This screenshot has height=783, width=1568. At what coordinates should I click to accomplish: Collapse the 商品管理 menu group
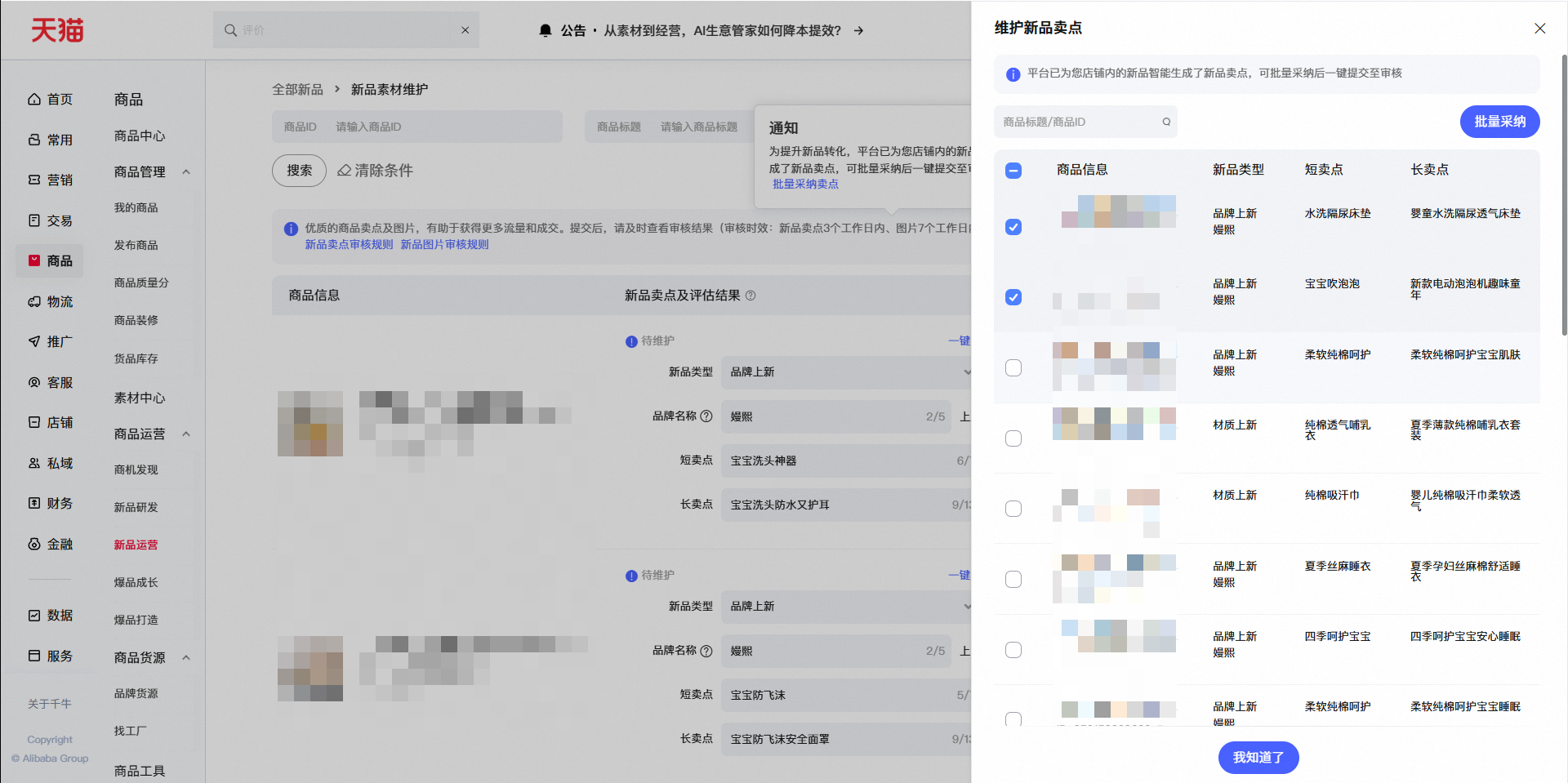coord(186,171)
